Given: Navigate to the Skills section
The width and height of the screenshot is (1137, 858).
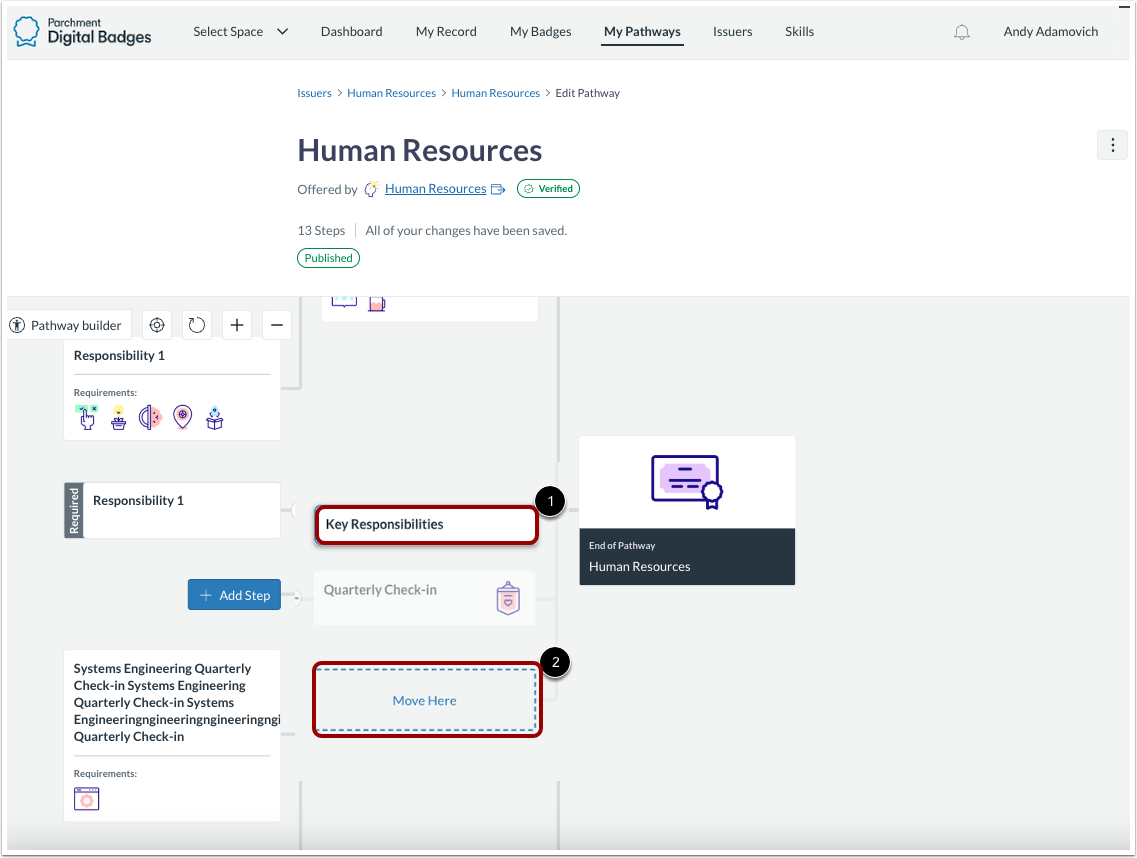Looking at the screenshot, I should (799, 31).
